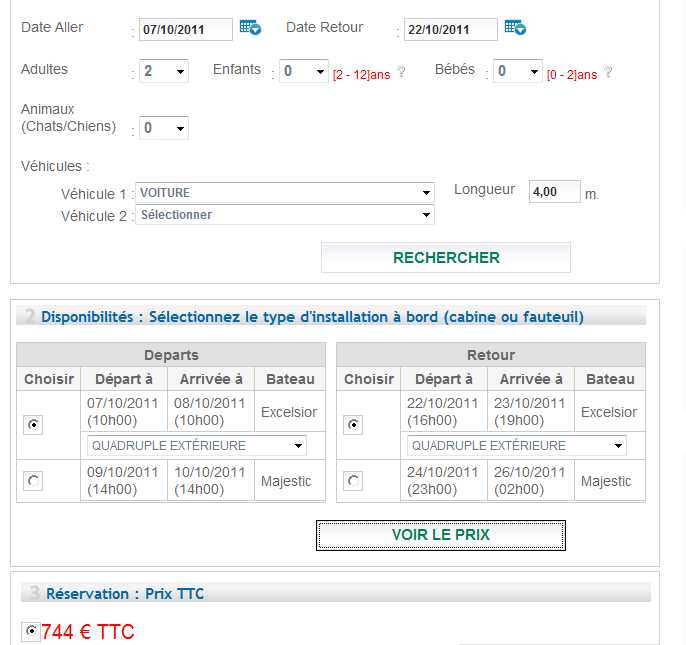This screenshot has height=645, width=686.
Task: Select the 744 € TTC price radio option
Action: pyautogui.click(x=31, y=631)
